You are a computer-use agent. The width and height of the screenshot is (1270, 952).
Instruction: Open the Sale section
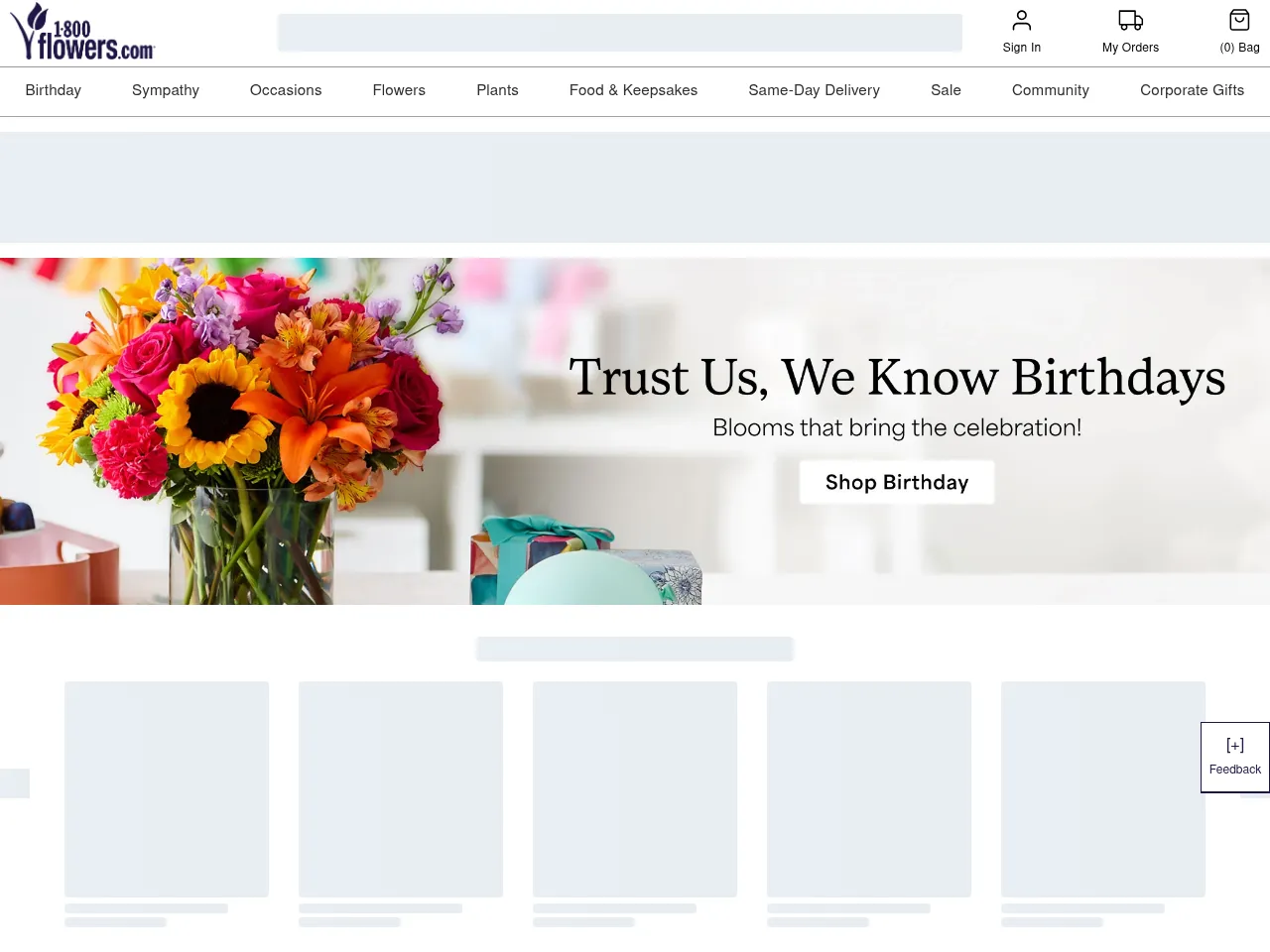pyautogui.click(x=946, y=90)
